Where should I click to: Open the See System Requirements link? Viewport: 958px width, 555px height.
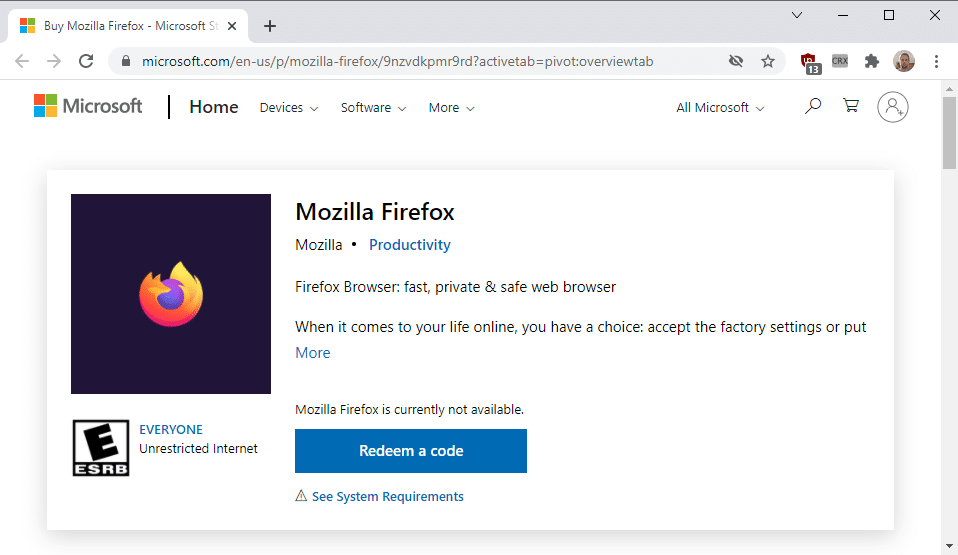coord(387,497)
